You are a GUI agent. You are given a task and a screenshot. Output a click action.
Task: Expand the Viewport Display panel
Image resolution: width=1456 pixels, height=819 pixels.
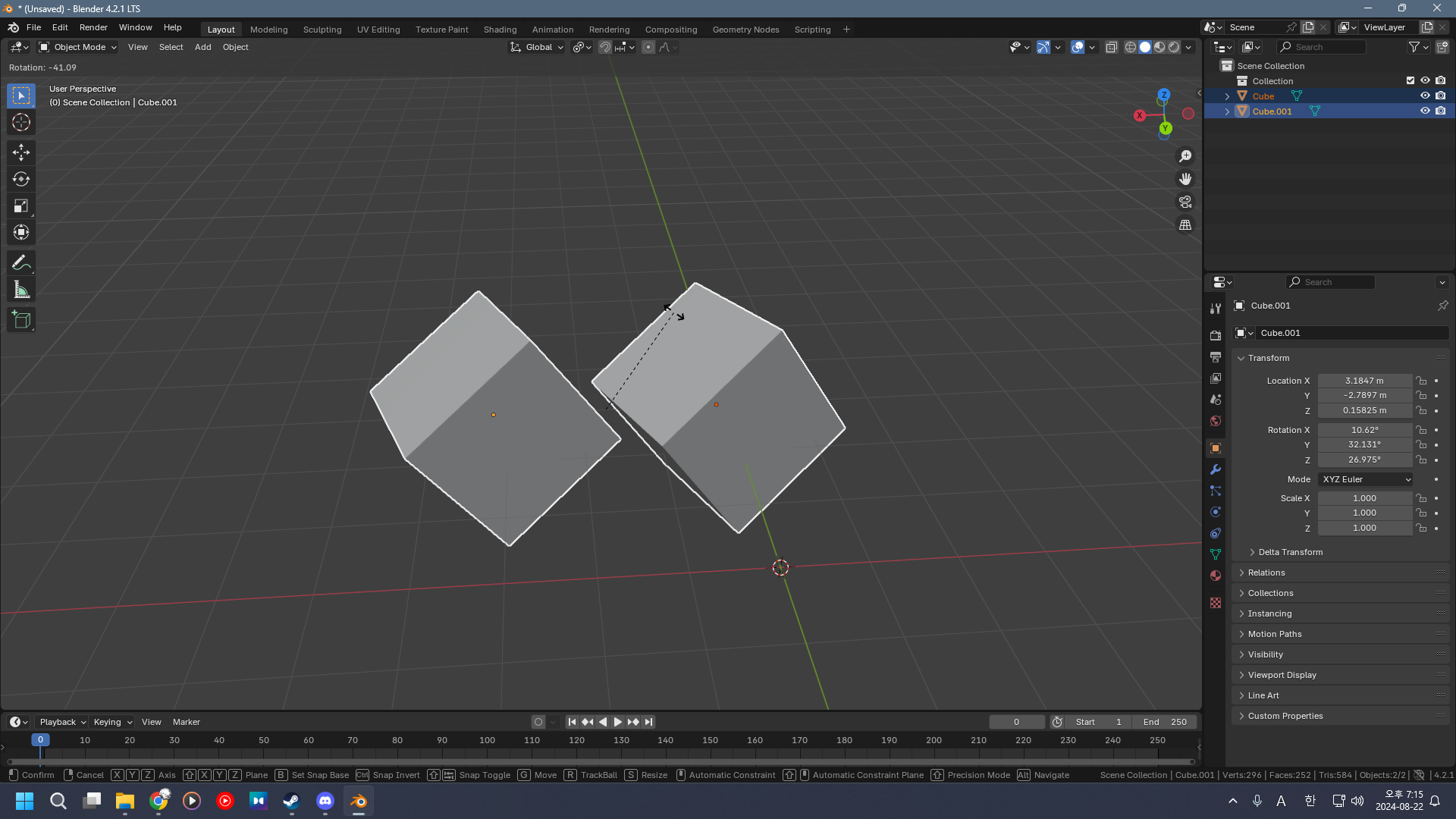tap(1282, 675)
